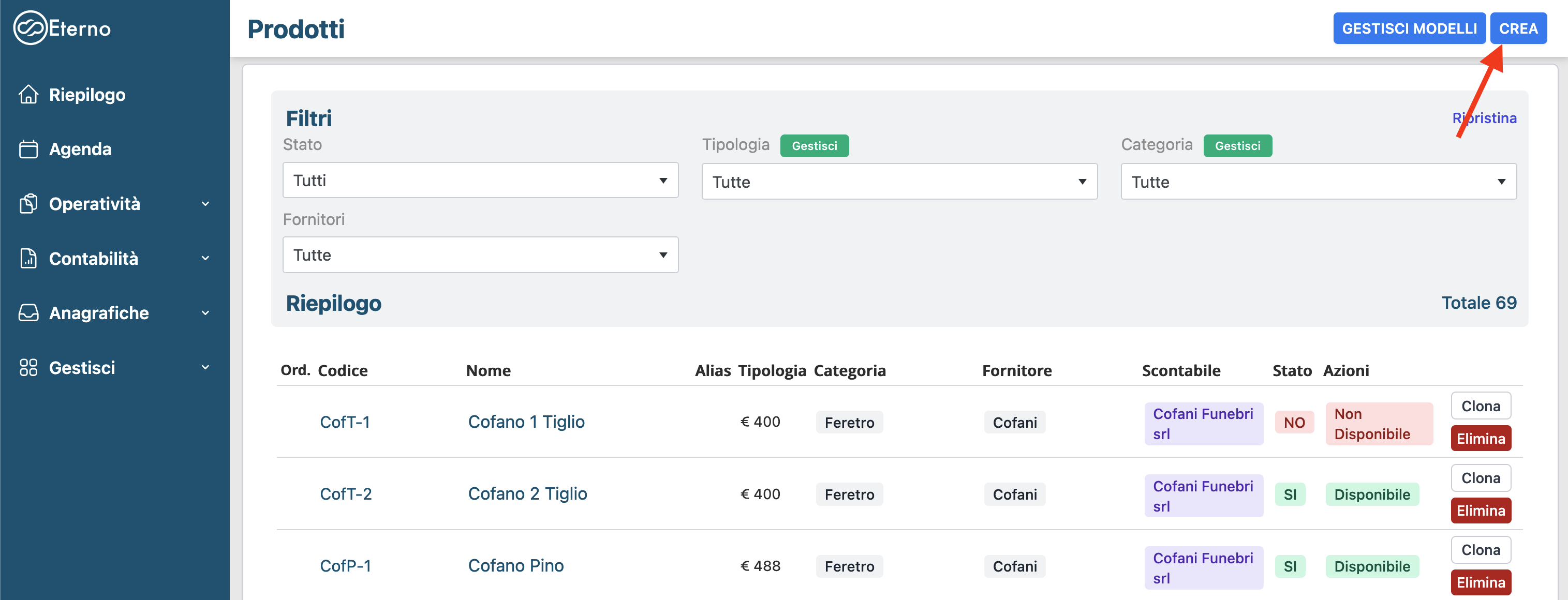Open the Stato filter dropdown

pyautogui.click(x=480, y=181)
